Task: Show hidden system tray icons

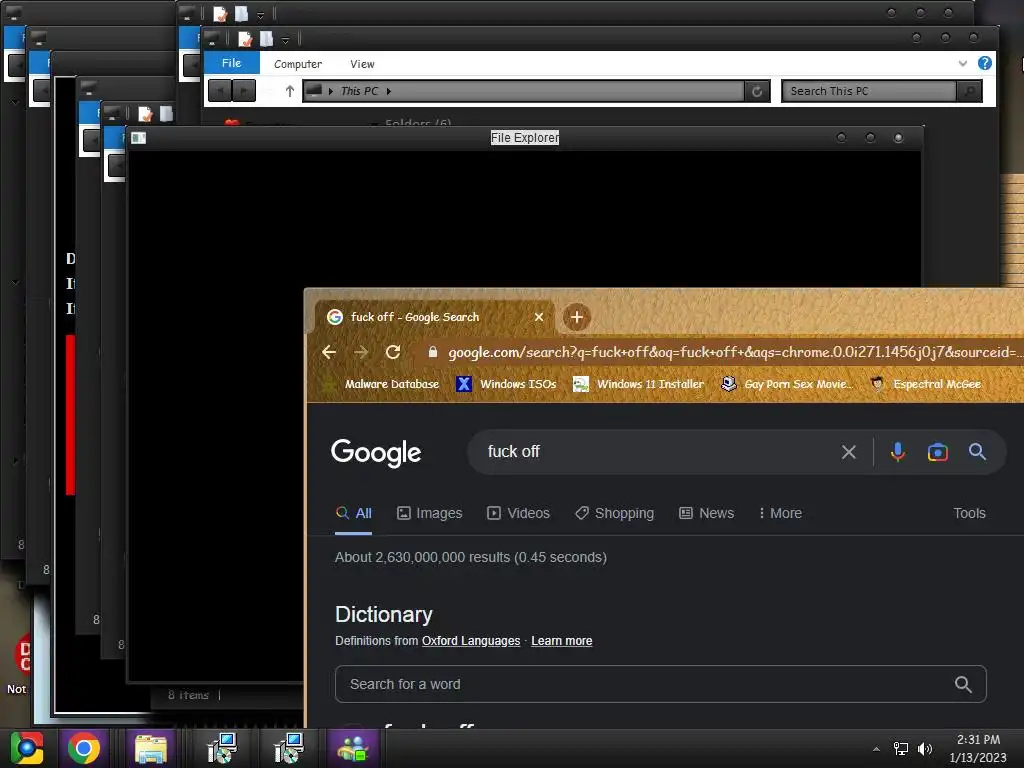Action: (876, 749)
